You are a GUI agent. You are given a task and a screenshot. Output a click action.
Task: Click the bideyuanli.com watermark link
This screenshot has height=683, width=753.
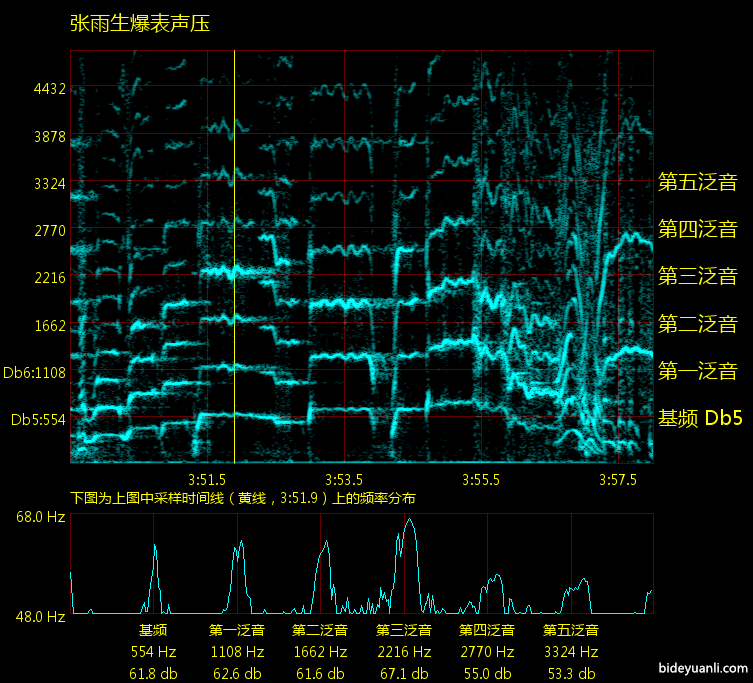703,668
